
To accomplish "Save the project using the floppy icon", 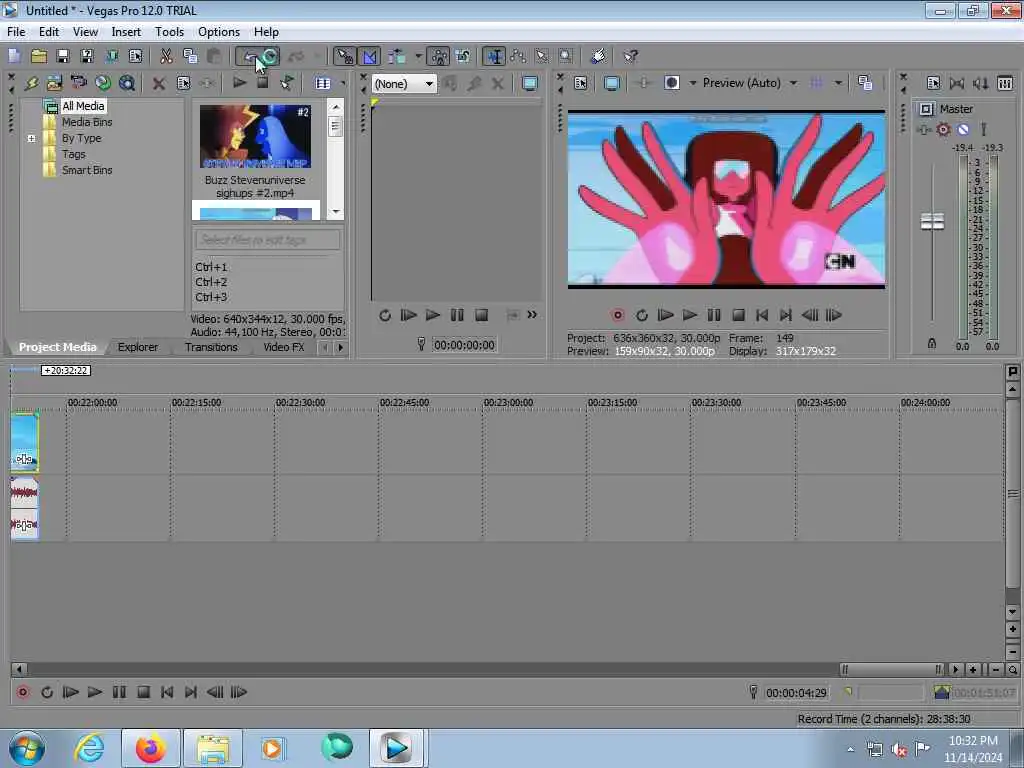I will click(x=63, y=56).
